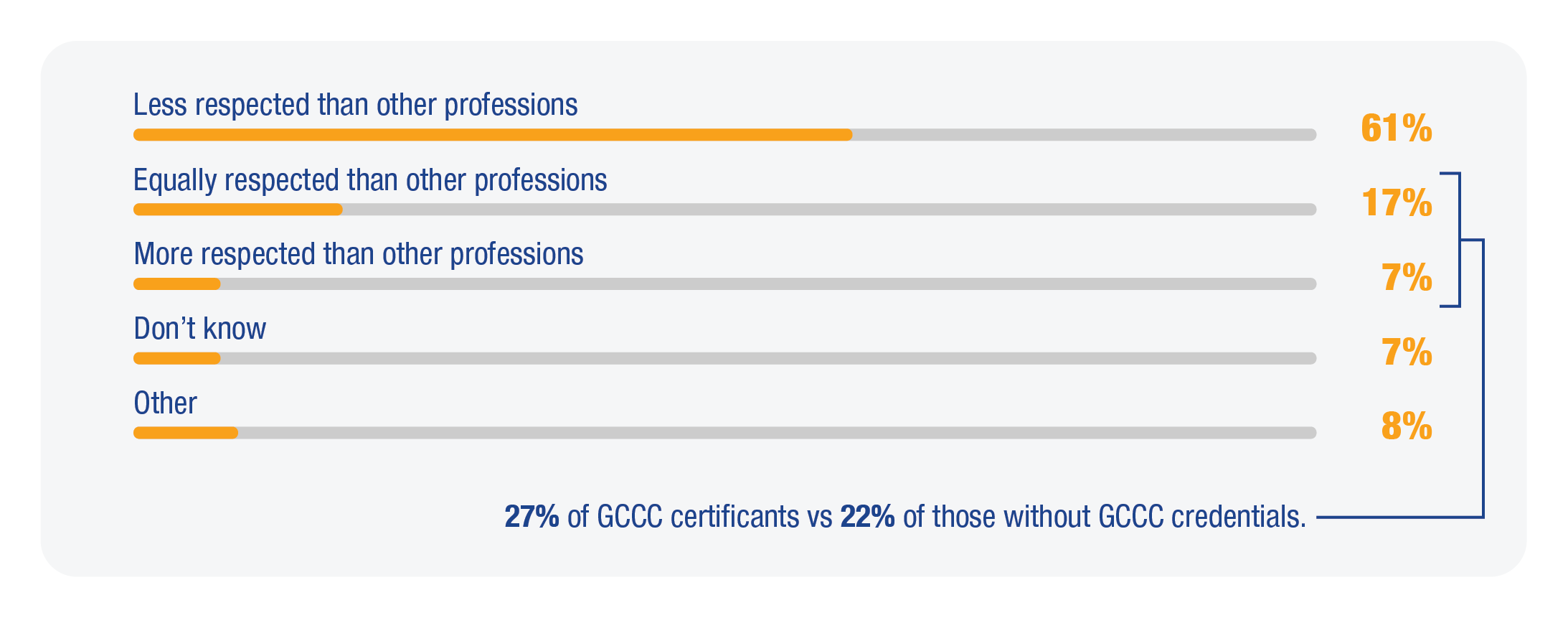Click the orange bar under 'Don't know'
The image size is (1568, 618).
[x=177, y=358]
